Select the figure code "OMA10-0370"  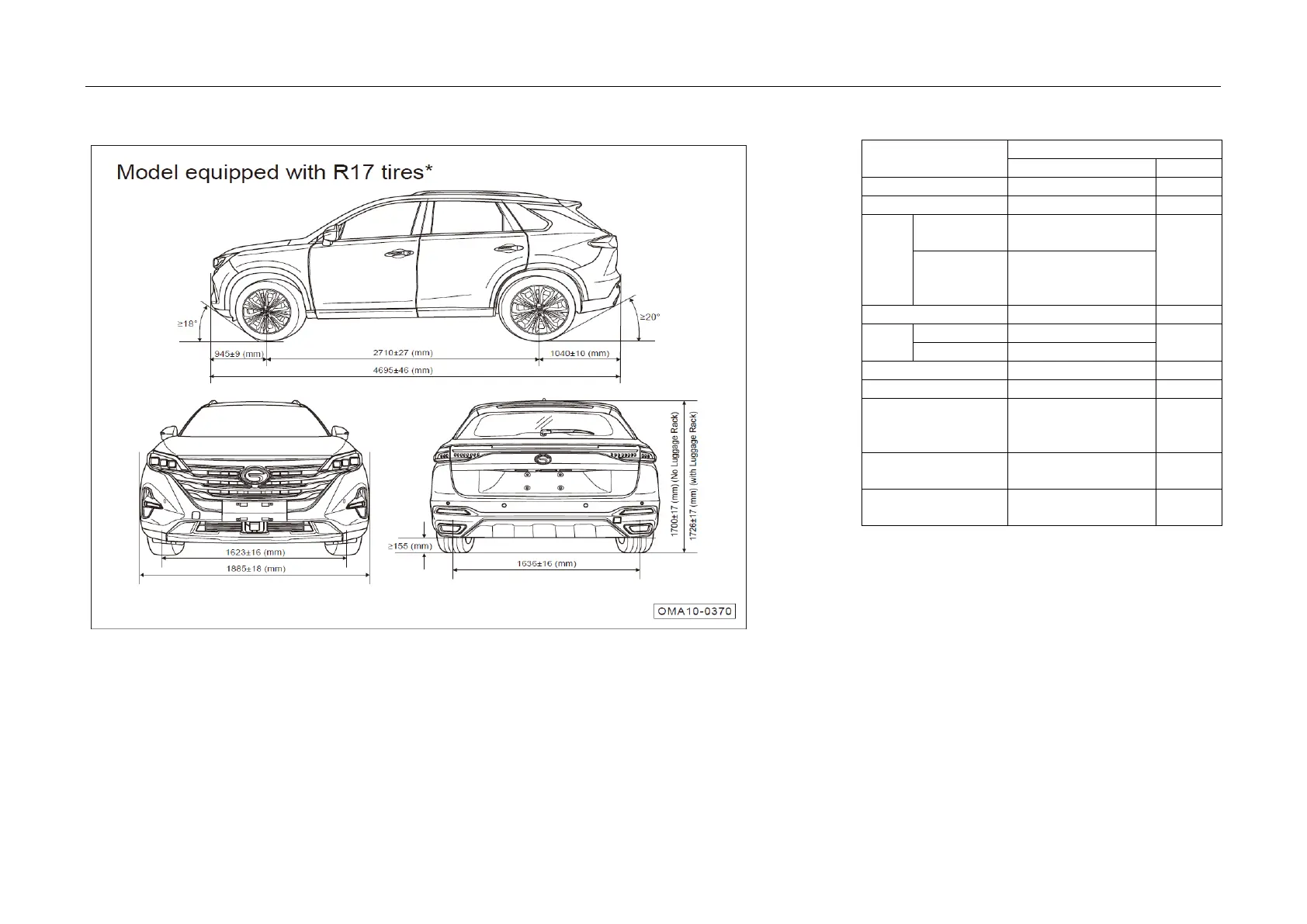[695, 611]
